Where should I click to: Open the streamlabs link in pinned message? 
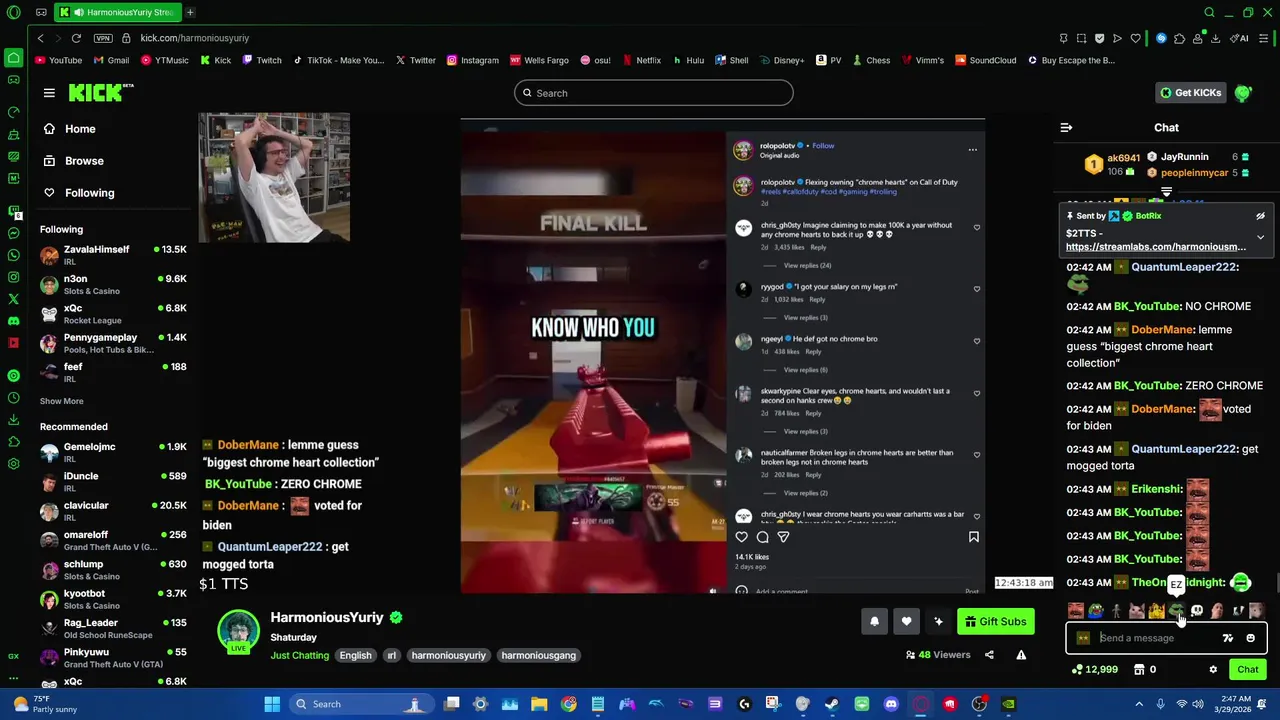coord(1156,247)
